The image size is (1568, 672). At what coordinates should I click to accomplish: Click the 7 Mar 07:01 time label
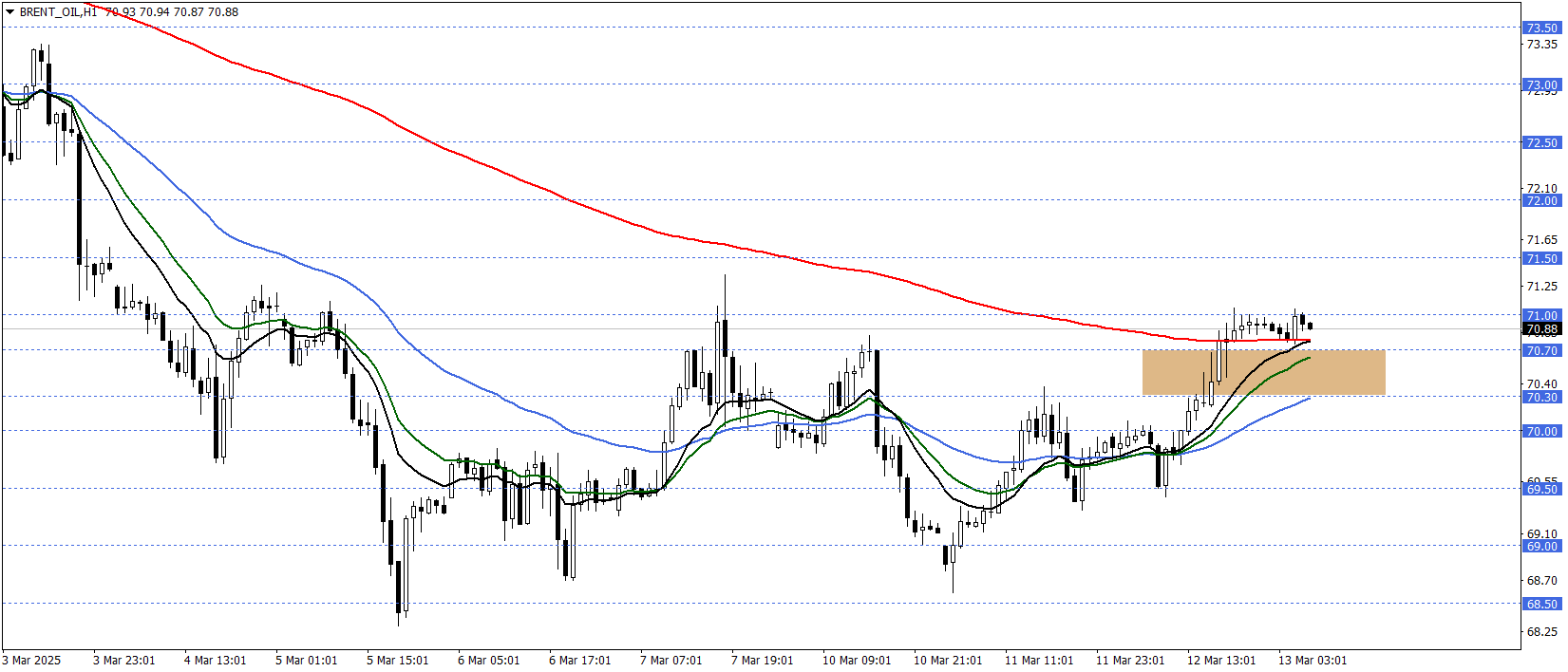(671, 661)
